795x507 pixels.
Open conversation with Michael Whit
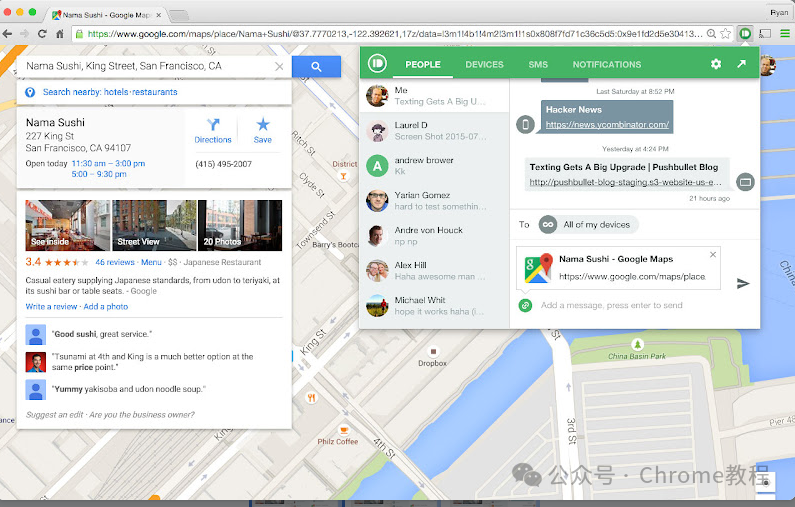[435, 306]
